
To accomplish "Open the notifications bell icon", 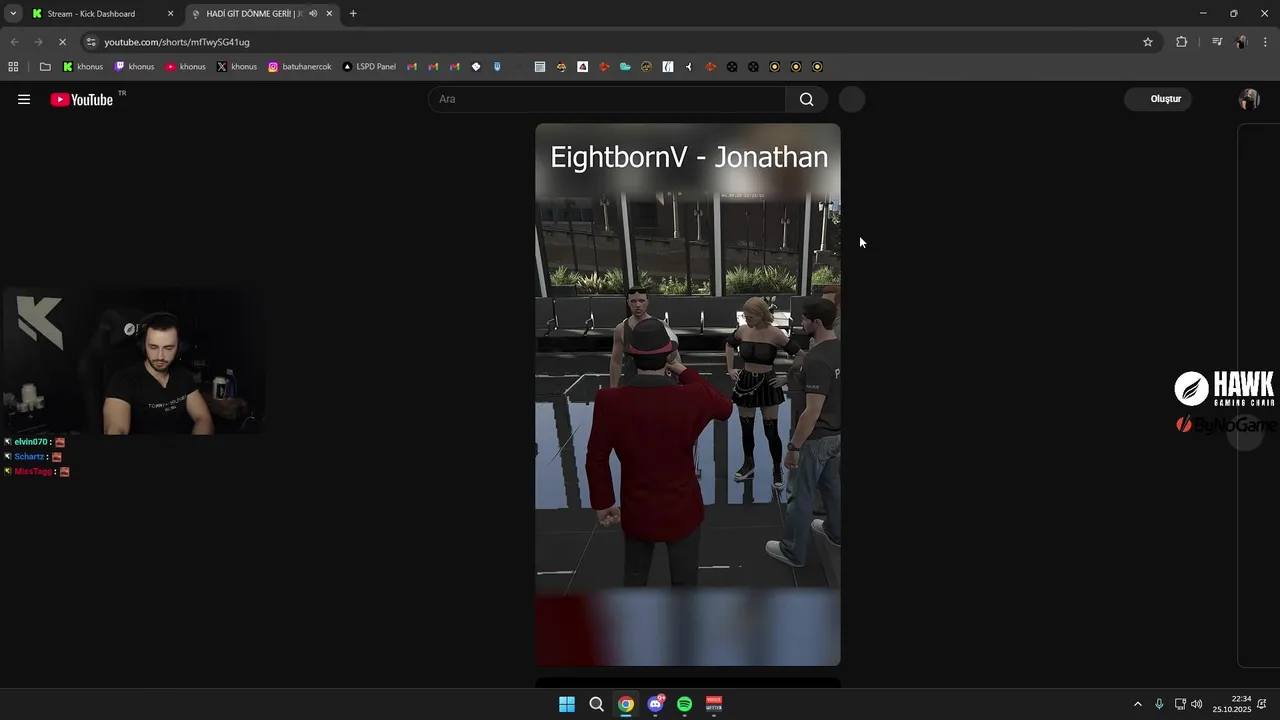I will click(1262, 704).
